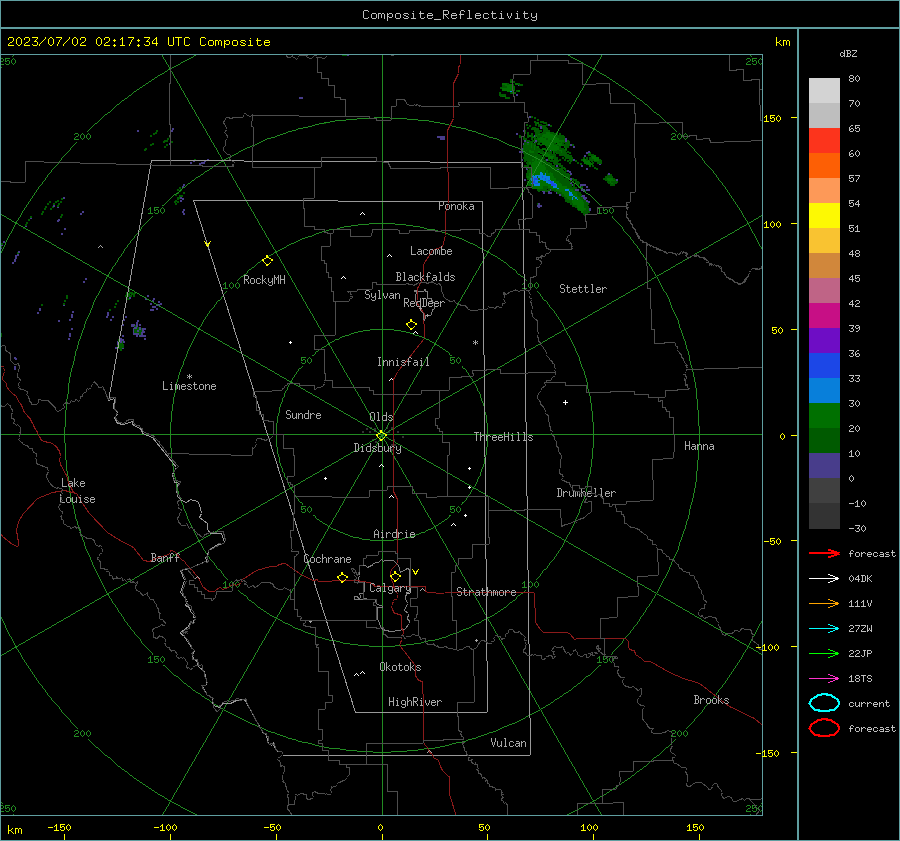This screenshot has height=841, width=900.
Task: Click the red forecast arrow in legend
Action: pyautogui.click(x=824, y=553)
